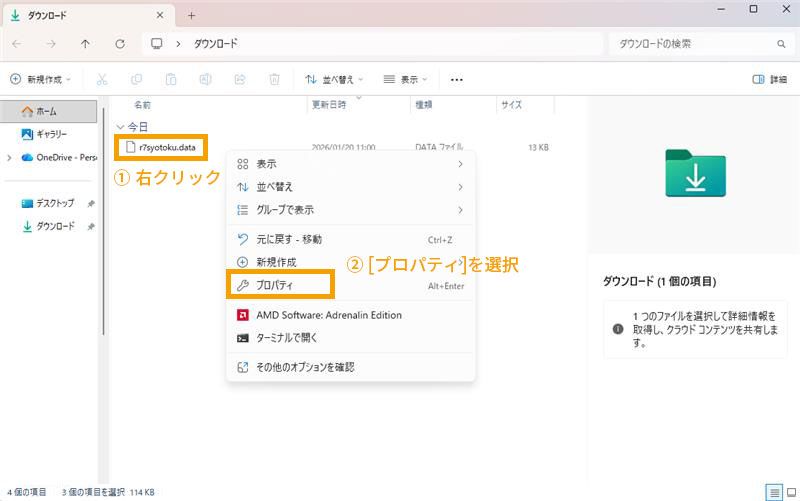Choose 元に戻す - 移動 in context menu
The width and height of the screenshot is (800, 501).
[x=351, y=239]
